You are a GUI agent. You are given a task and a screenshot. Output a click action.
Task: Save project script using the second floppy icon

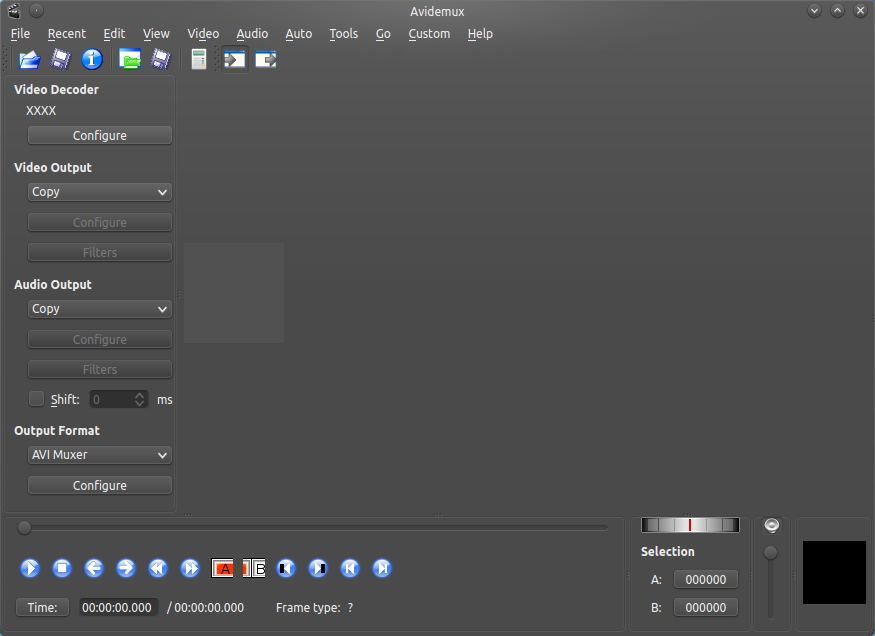coord(161,59)
